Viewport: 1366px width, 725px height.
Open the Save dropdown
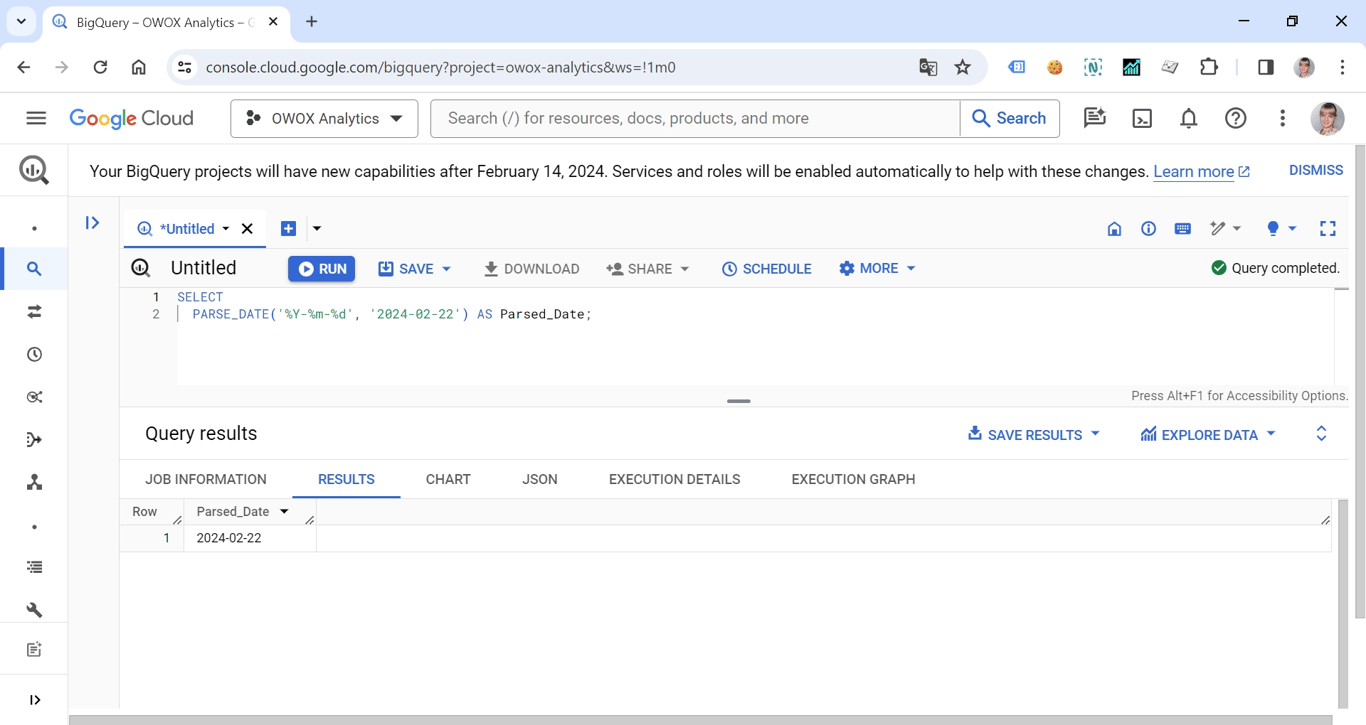(414, 269)
